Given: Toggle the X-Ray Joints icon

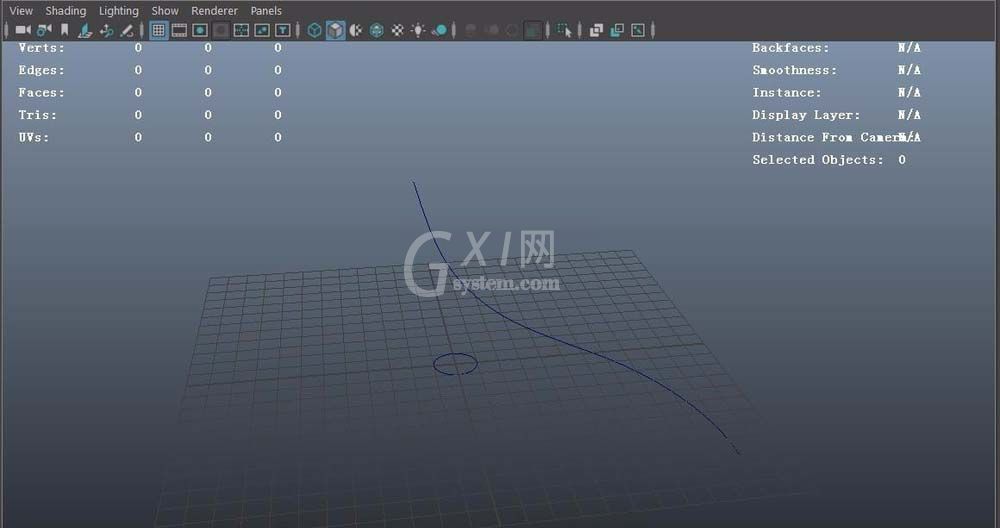Looking at the screenshot, I should (638, 30).
